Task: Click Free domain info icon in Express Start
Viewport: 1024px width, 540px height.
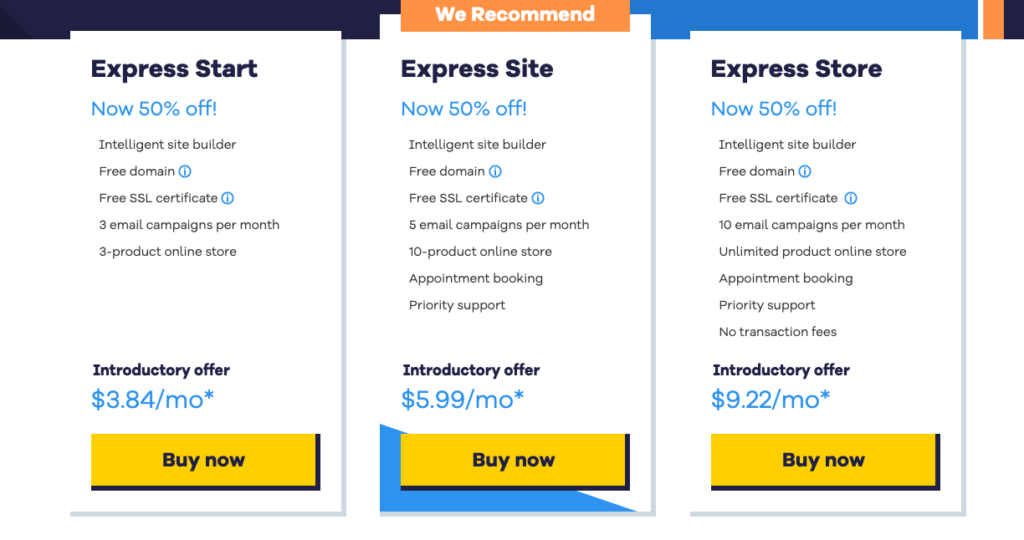Action: (185, 172)
